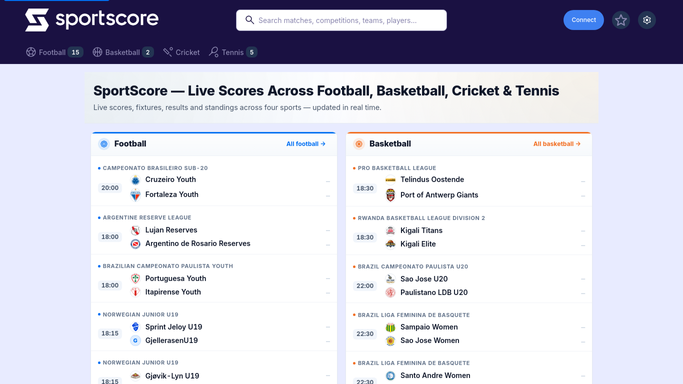Screen dimensions: 683x384
Task: Open the Tennis tab
Action: (x=233, y=52)
